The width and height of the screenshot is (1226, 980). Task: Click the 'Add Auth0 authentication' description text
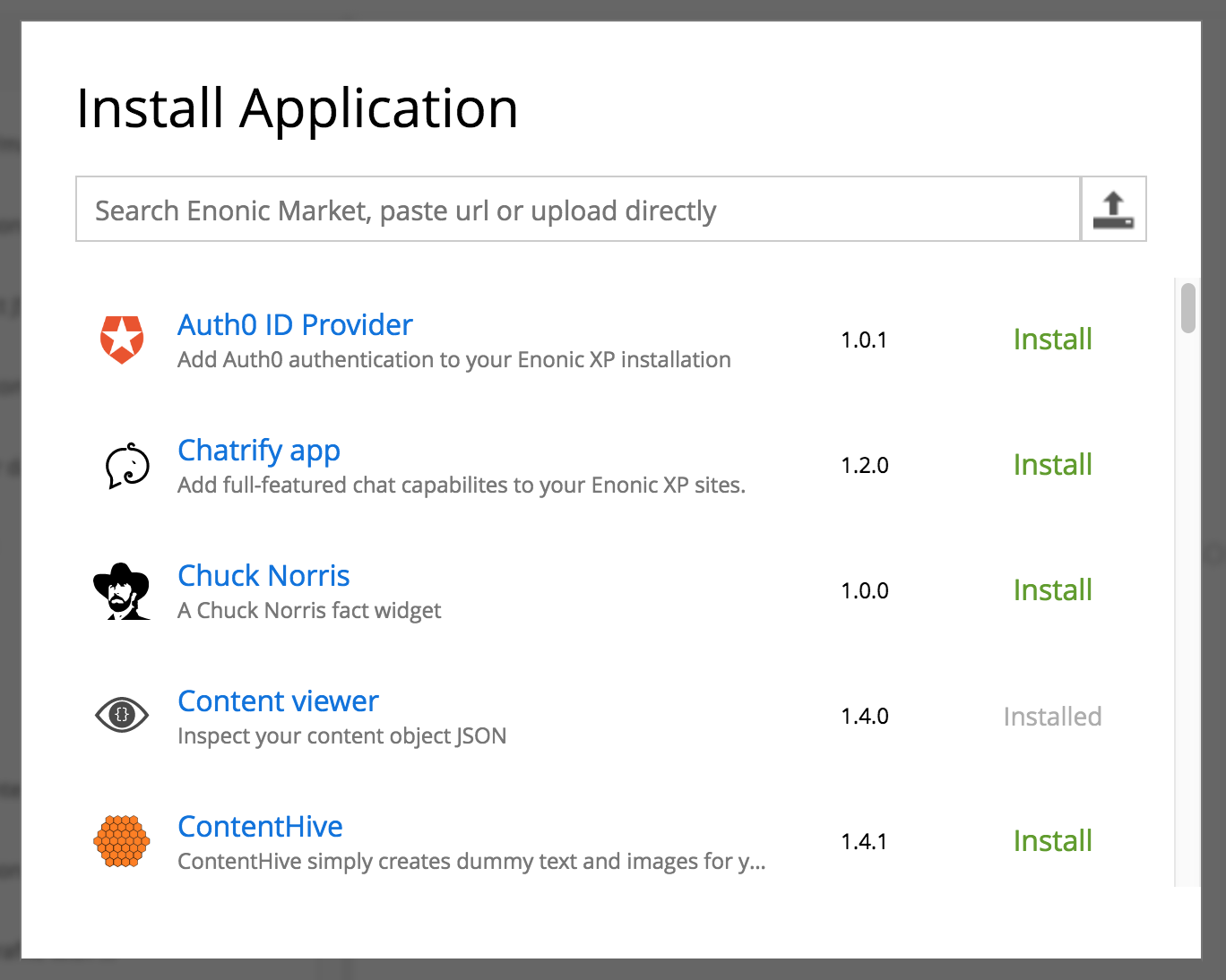[454, 359]
